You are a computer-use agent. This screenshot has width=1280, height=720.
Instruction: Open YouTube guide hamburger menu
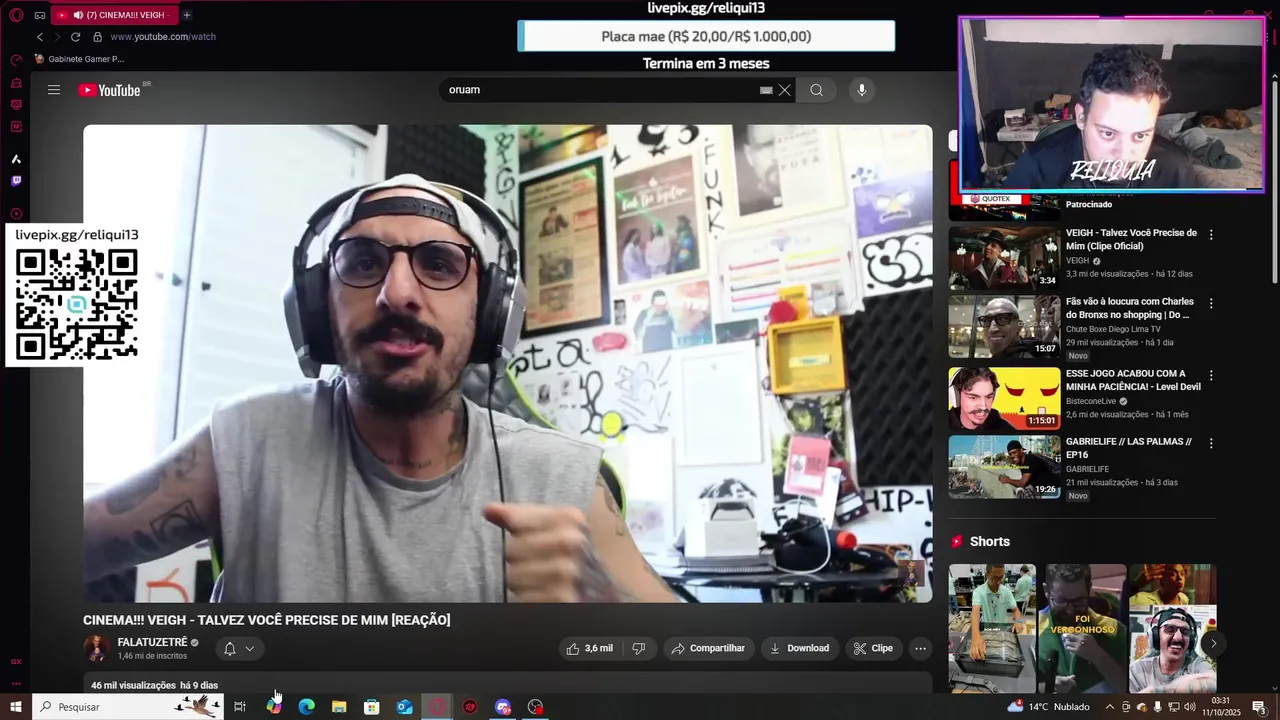coord(54,90)
